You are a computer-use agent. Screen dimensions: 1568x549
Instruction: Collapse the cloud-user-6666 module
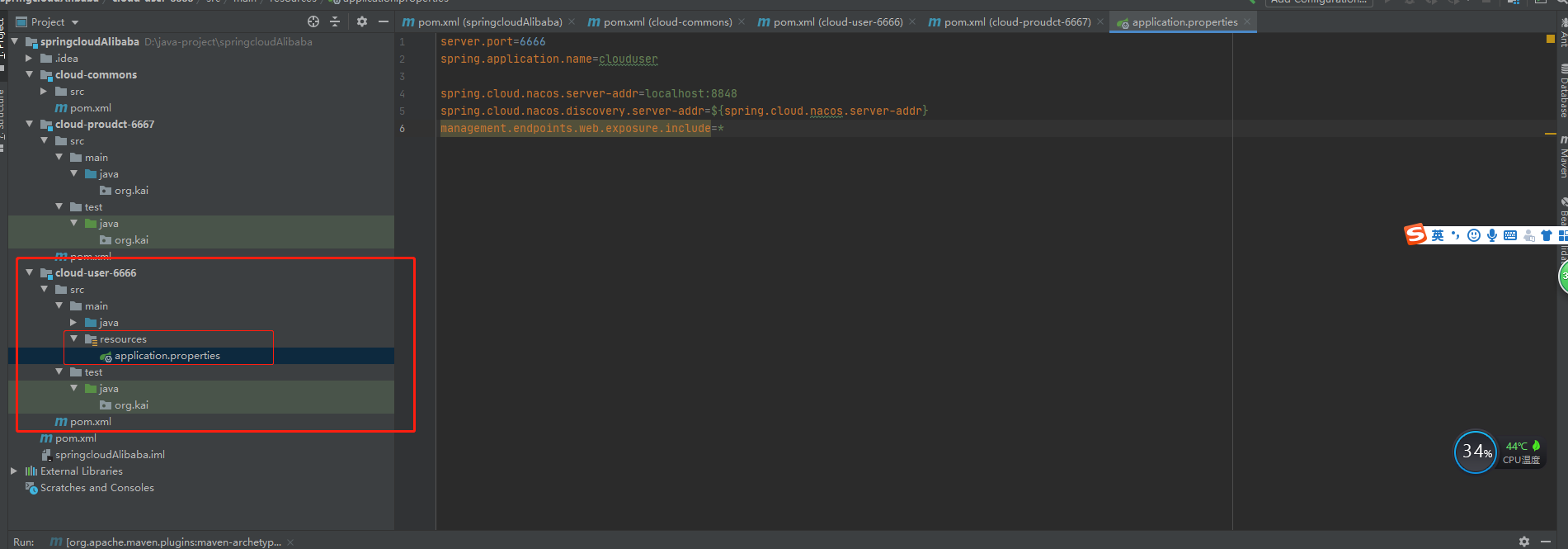pyautogui.click(x=30, y=272)
